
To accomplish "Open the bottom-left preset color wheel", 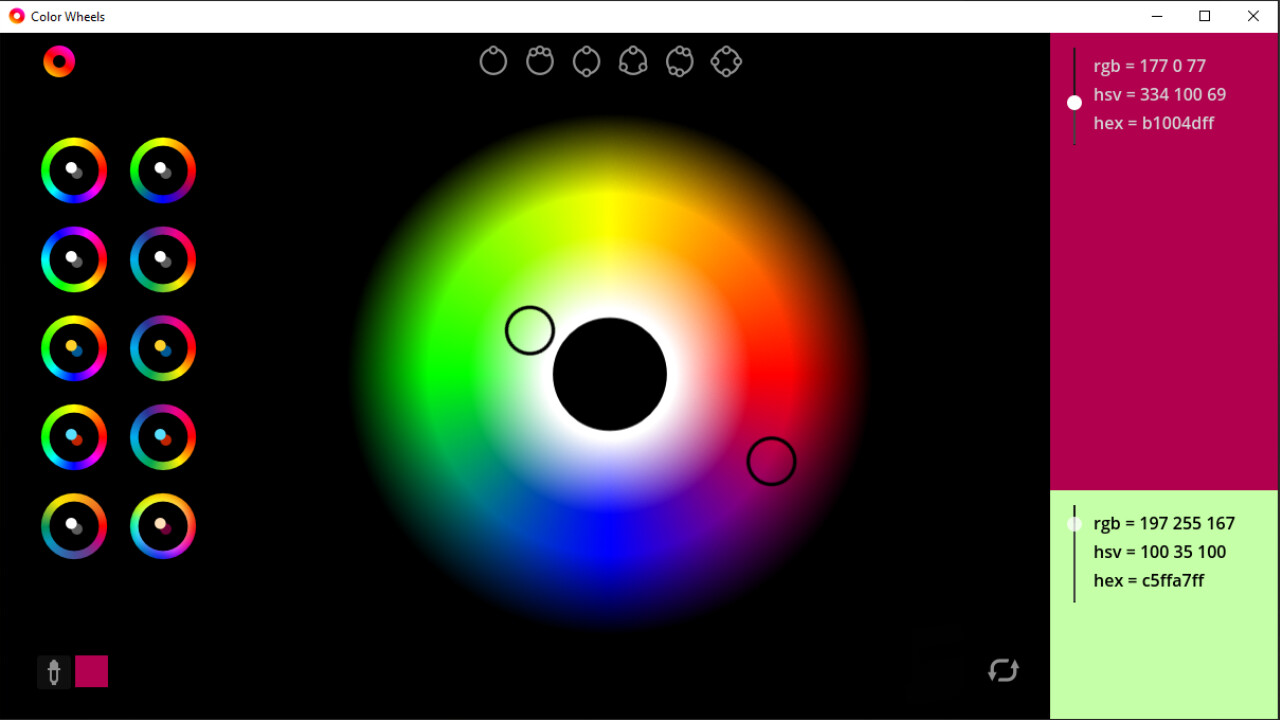I will click(x=74, y=526).
